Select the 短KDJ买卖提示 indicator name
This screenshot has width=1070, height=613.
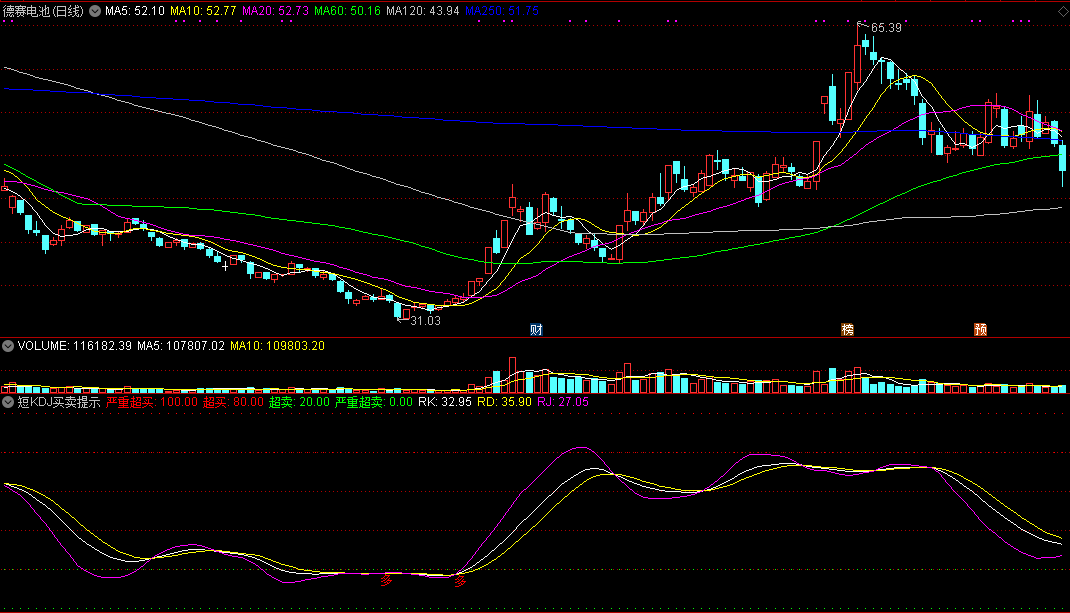pyautogui.click(x=59, y=402)
